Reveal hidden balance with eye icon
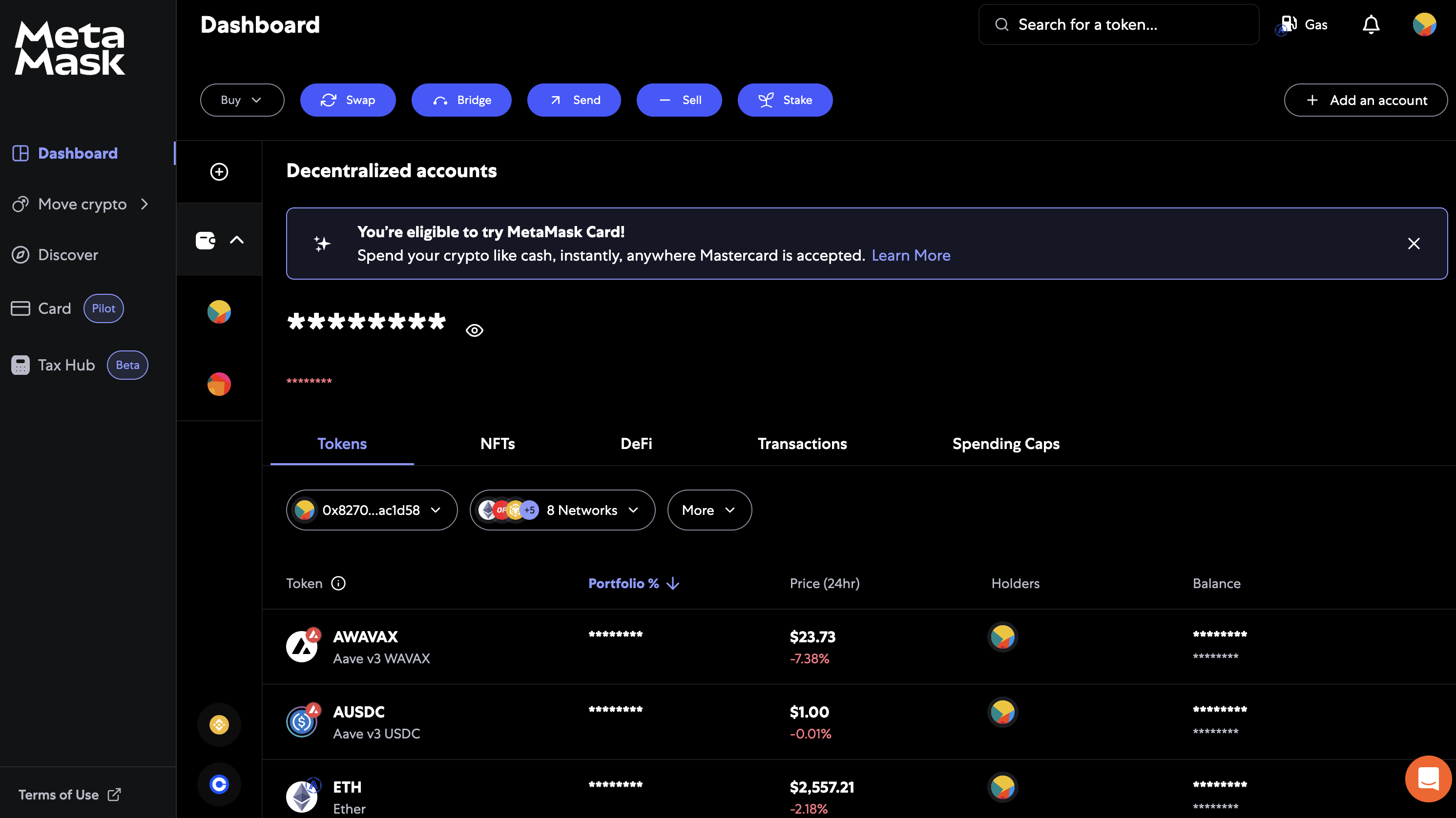This screenshot has height=818, width=1456. coord(474,330)
